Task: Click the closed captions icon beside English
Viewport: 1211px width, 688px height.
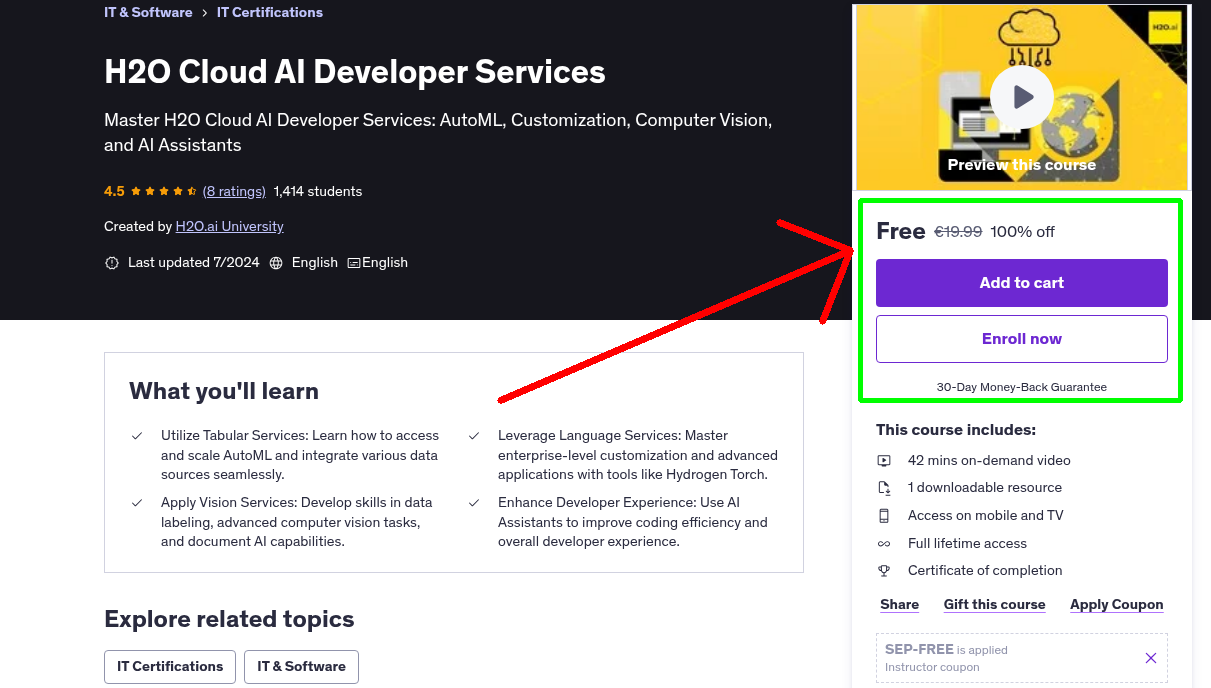Action: coord(353,262)
